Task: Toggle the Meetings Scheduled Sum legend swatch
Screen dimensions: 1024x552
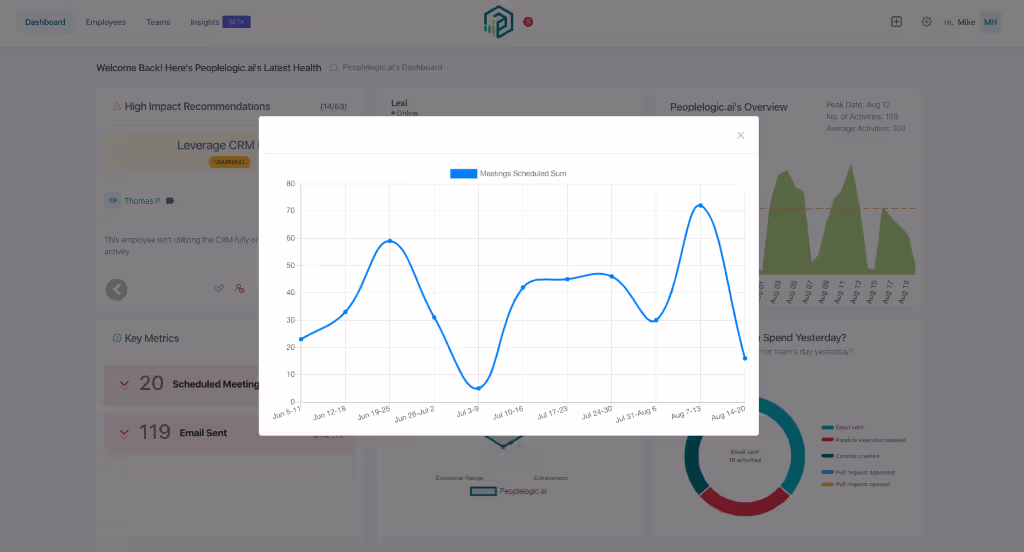Action: pos(463,174)
